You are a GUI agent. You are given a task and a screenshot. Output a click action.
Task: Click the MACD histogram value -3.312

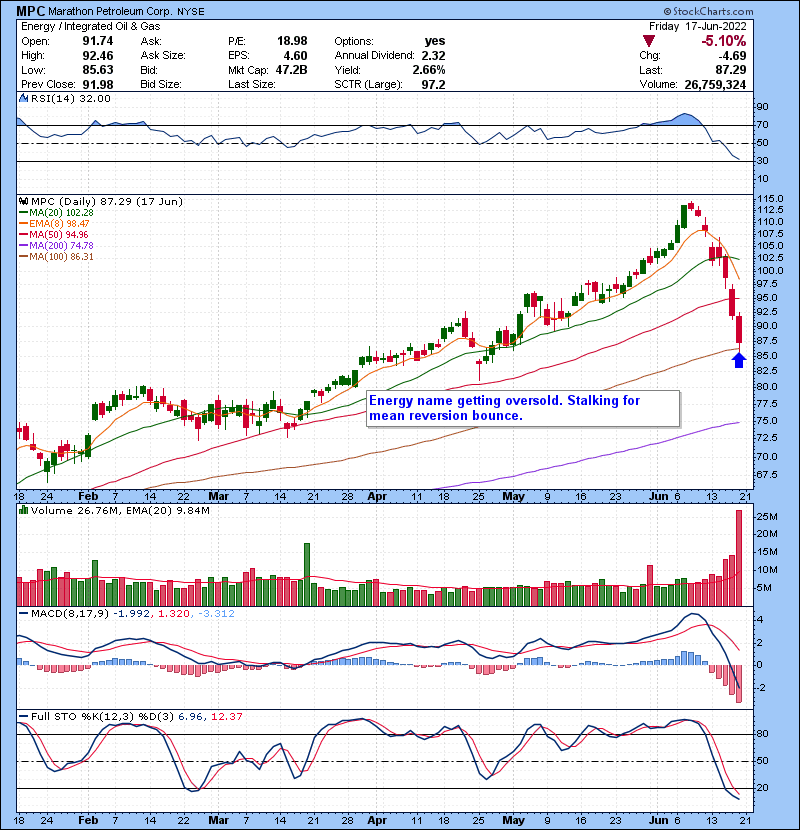coord(216,614)
